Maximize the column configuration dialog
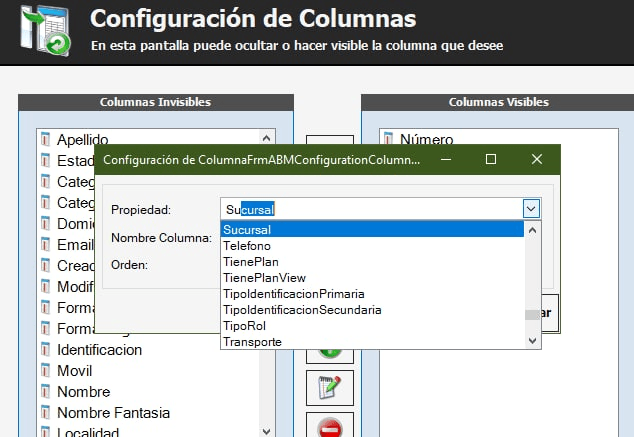 491,160
